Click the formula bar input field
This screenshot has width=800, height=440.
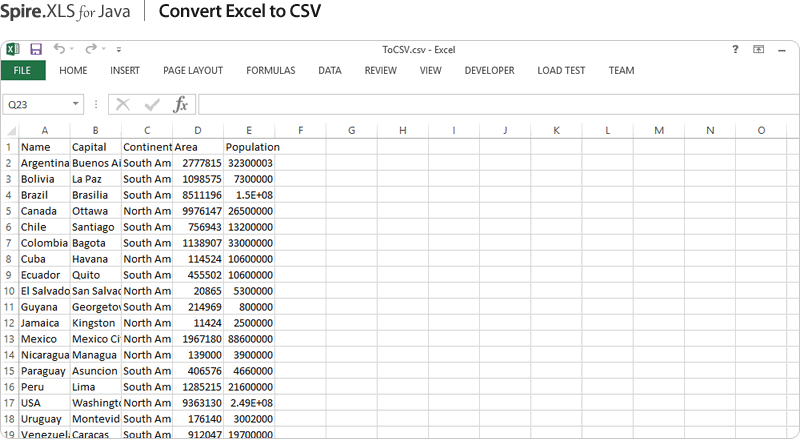[490, 105]
